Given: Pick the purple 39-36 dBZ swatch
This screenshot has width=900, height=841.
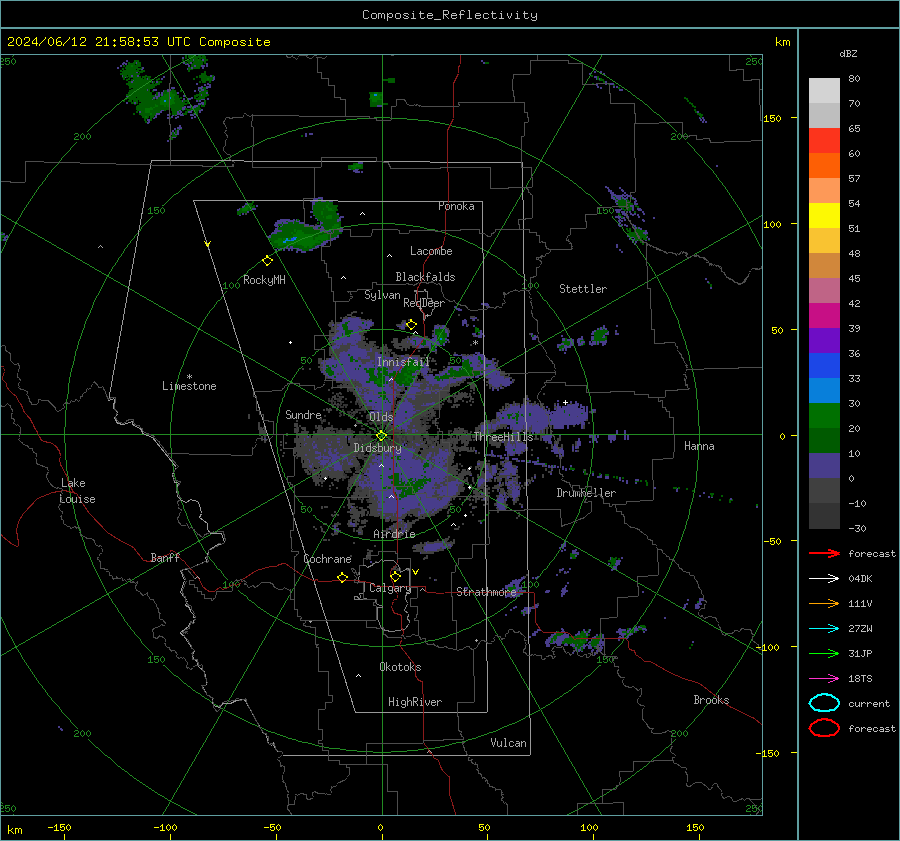Looking at the screenshot, I should click(824, 340).
